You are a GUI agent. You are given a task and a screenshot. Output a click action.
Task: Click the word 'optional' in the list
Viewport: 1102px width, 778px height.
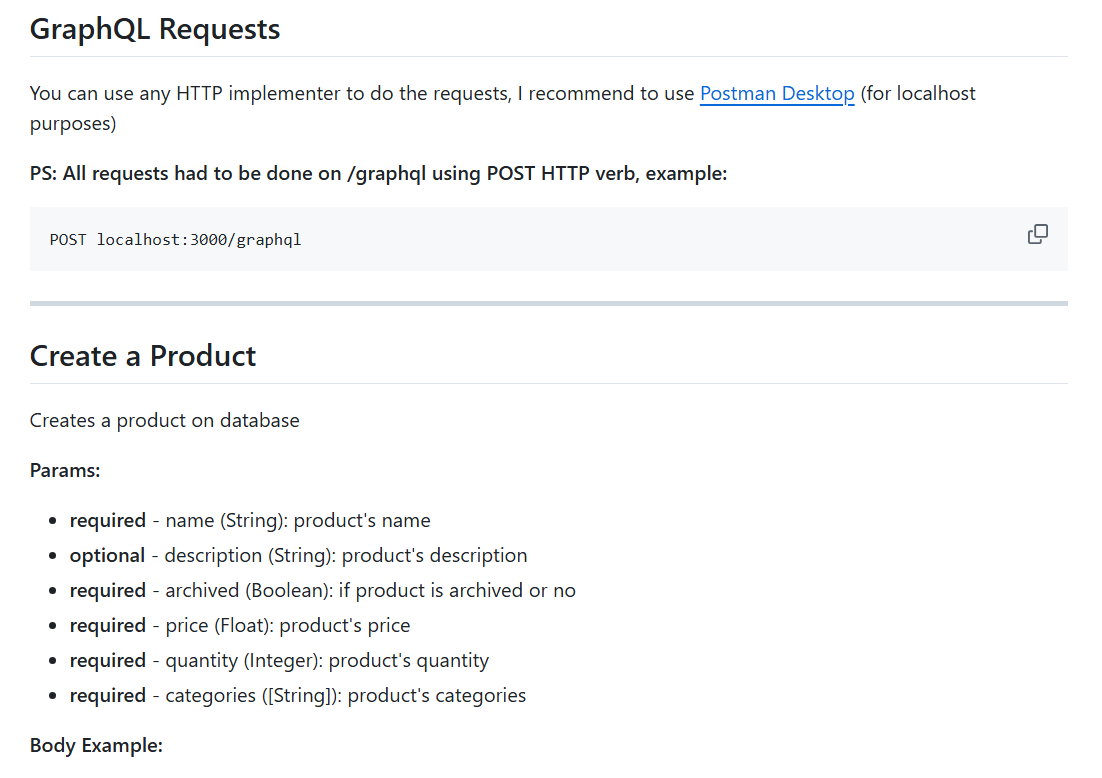coord(107,555)
